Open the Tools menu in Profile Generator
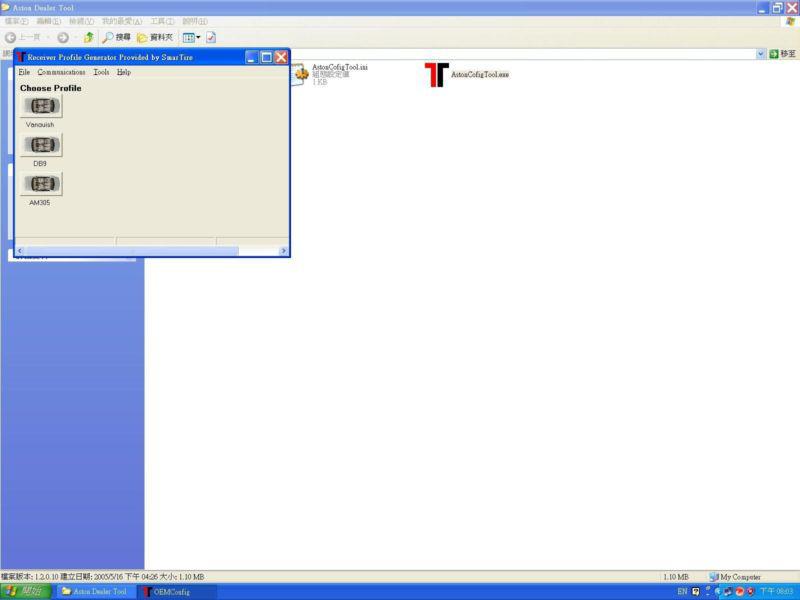800x600 pixels. coord(101,72)
